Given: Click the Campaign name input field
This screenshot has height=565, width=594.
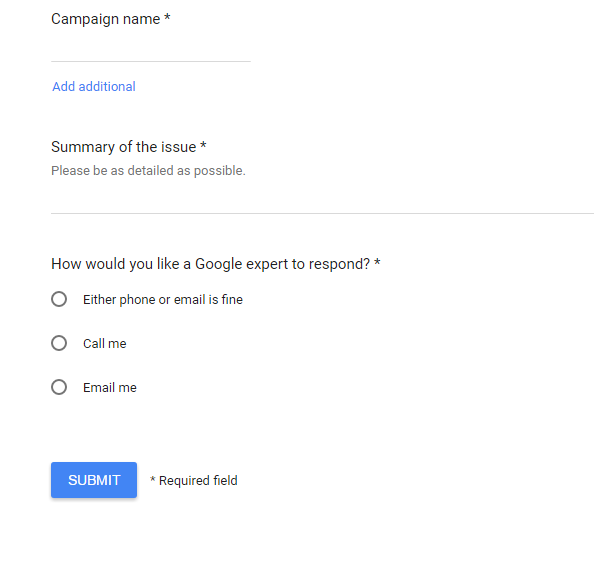Looking at the screenshot, I should [151, 50].
